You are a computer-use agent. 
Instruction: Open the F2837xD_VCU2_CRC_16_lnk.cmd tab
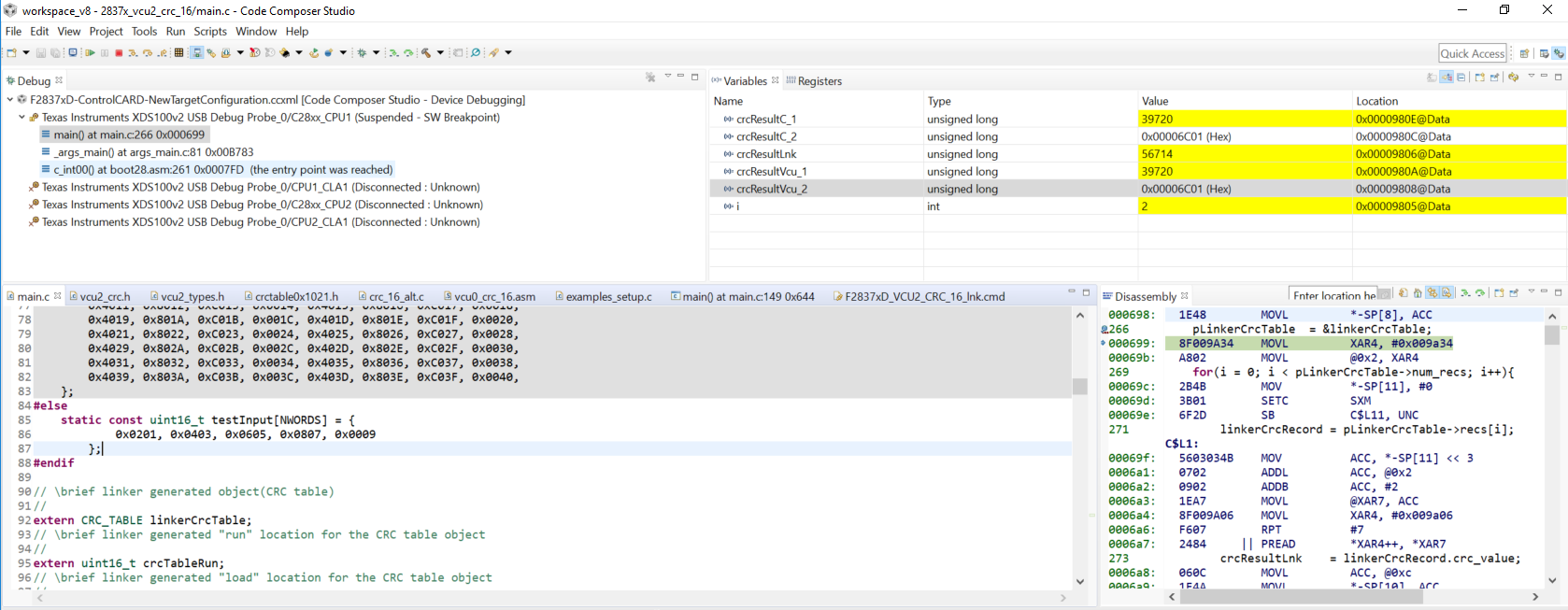(x=919, y=296)
